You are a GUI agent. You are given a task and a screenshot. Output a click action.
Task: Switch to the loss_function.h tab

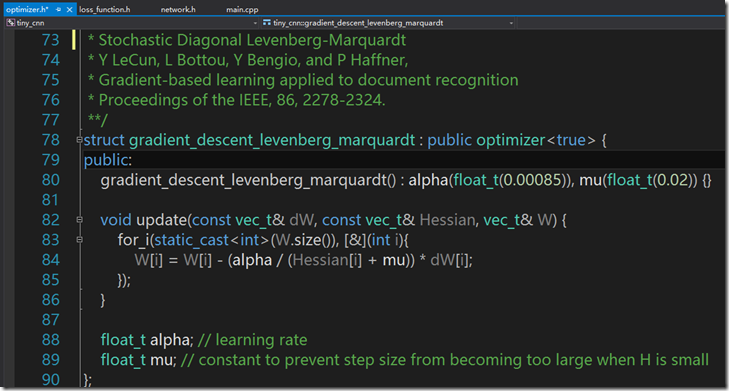coord(105,9)
